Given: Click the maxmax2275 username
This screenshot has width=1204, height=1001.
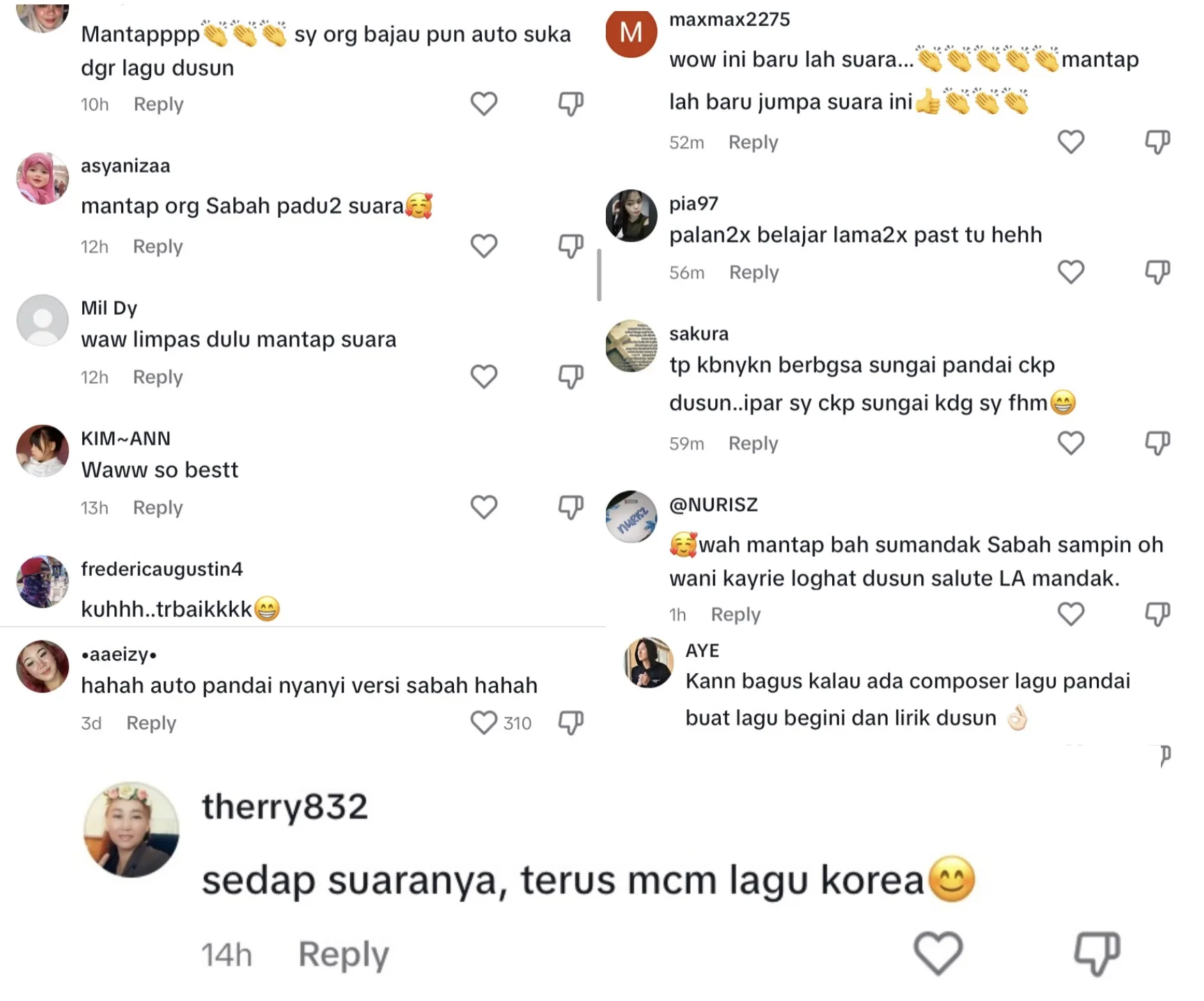Looking at the screenshot, I should point(729,19).
